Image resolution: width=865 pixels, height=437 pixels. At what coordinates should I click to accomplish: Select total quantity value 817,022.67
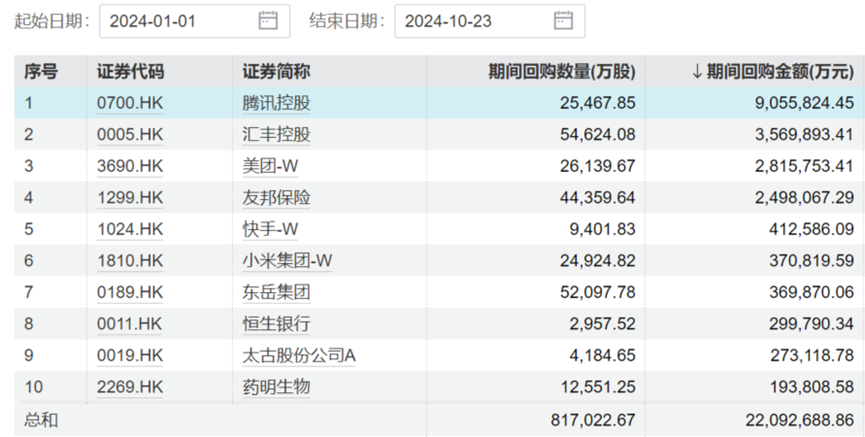tap(593, 420)
